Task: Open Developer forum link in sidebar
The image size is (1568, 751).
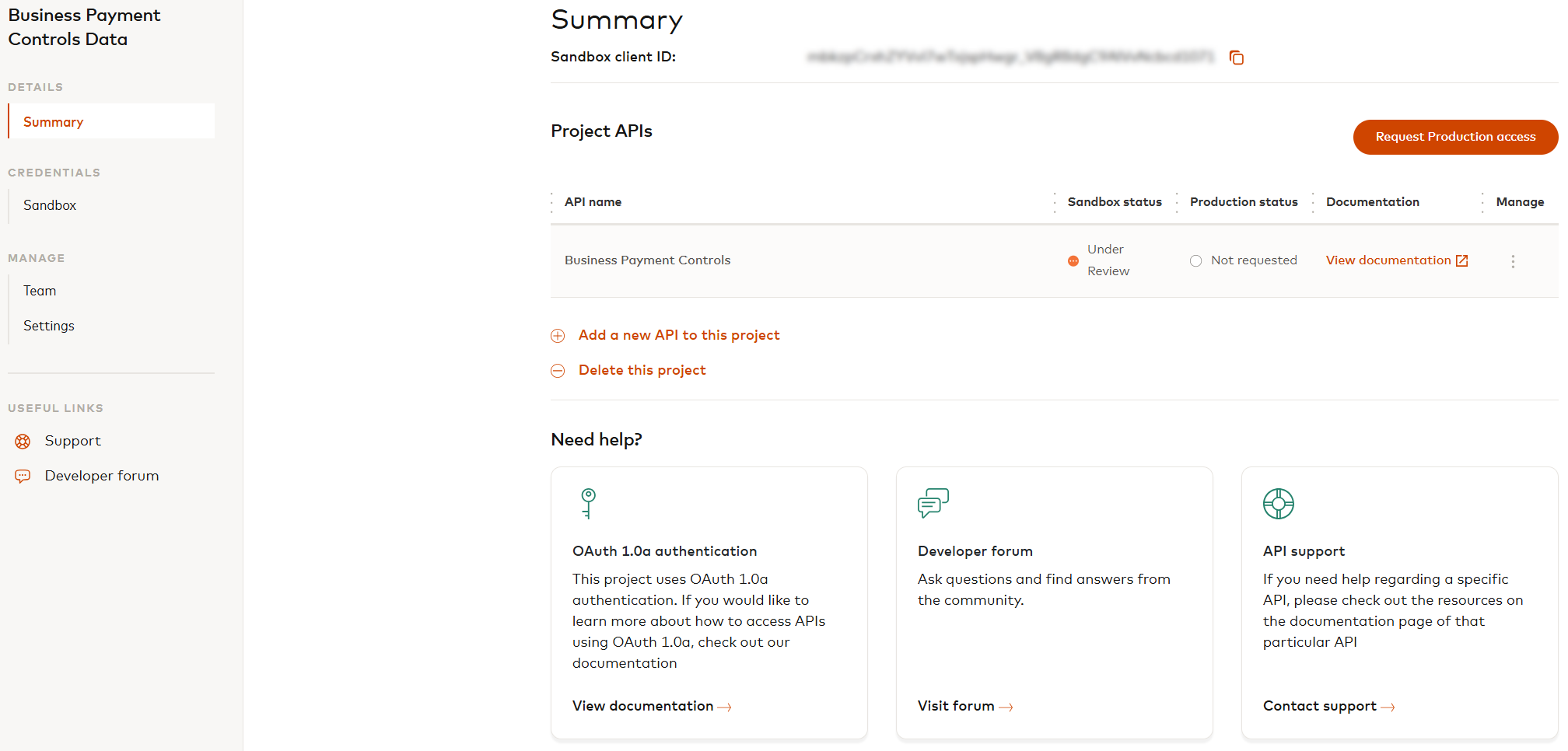Action: point(102,476)
